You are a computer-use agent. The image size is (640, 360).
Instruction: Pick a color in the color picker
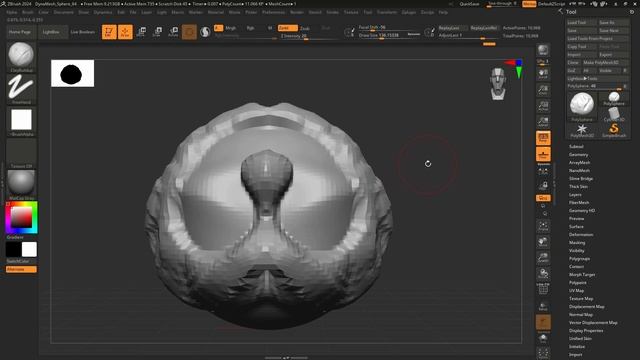click(21, 217)
